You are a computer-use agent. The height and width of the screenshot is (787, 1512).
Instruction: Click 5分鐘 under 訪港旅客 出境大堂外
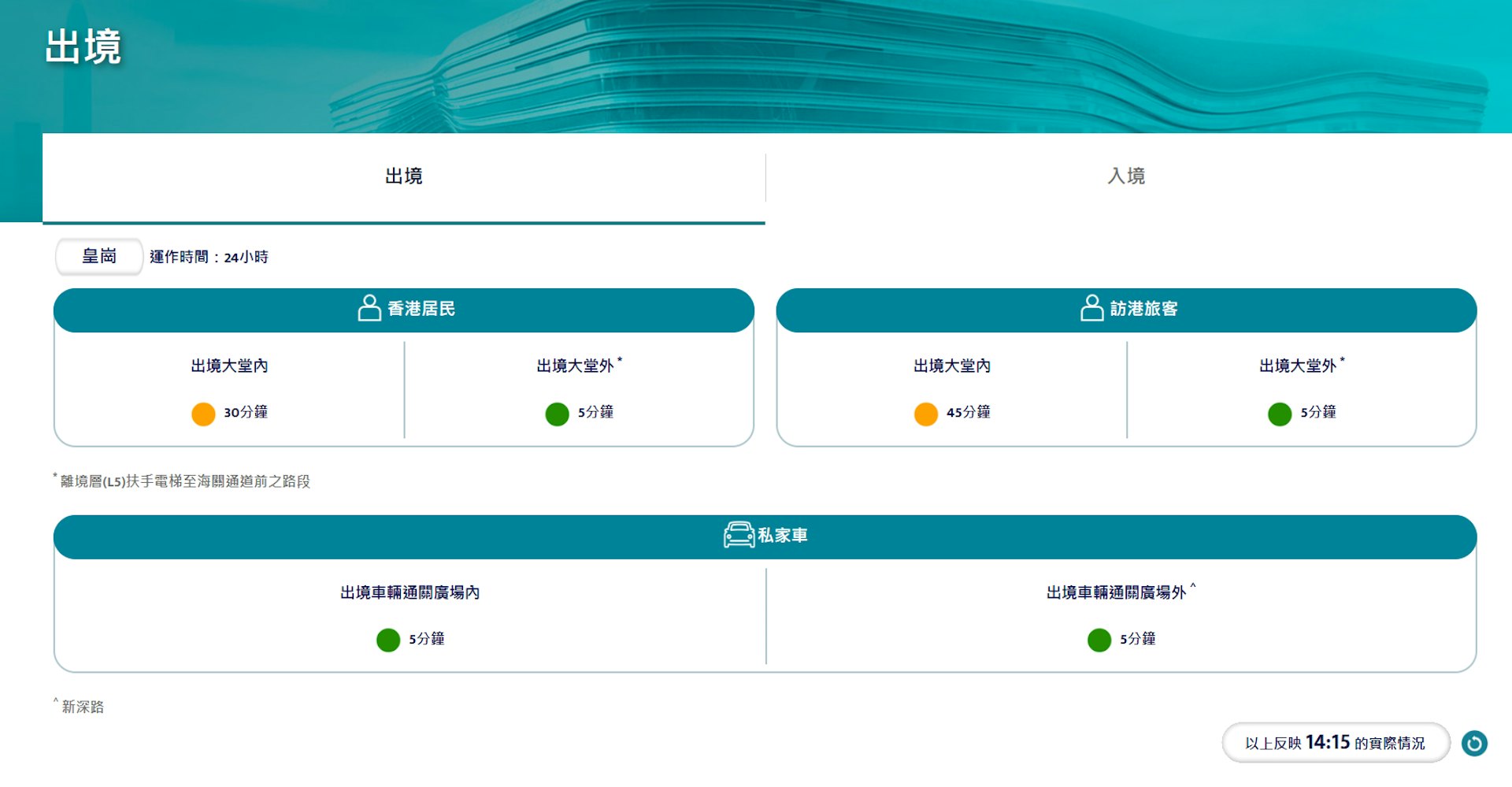click(x=1318, y=412)
